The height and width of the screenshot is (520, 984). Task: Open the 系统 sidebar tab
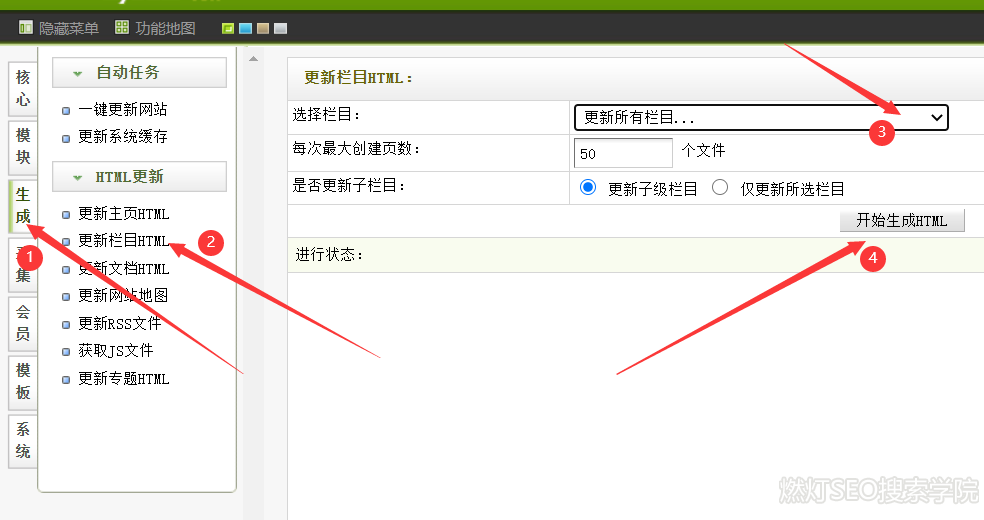click(23, 441)
